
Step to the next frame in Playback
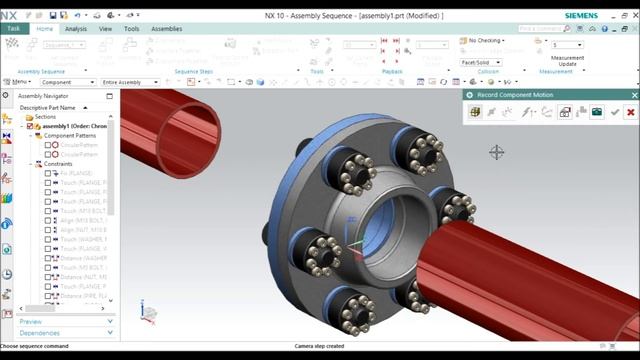pyautogui.click(x=397, y=51)
